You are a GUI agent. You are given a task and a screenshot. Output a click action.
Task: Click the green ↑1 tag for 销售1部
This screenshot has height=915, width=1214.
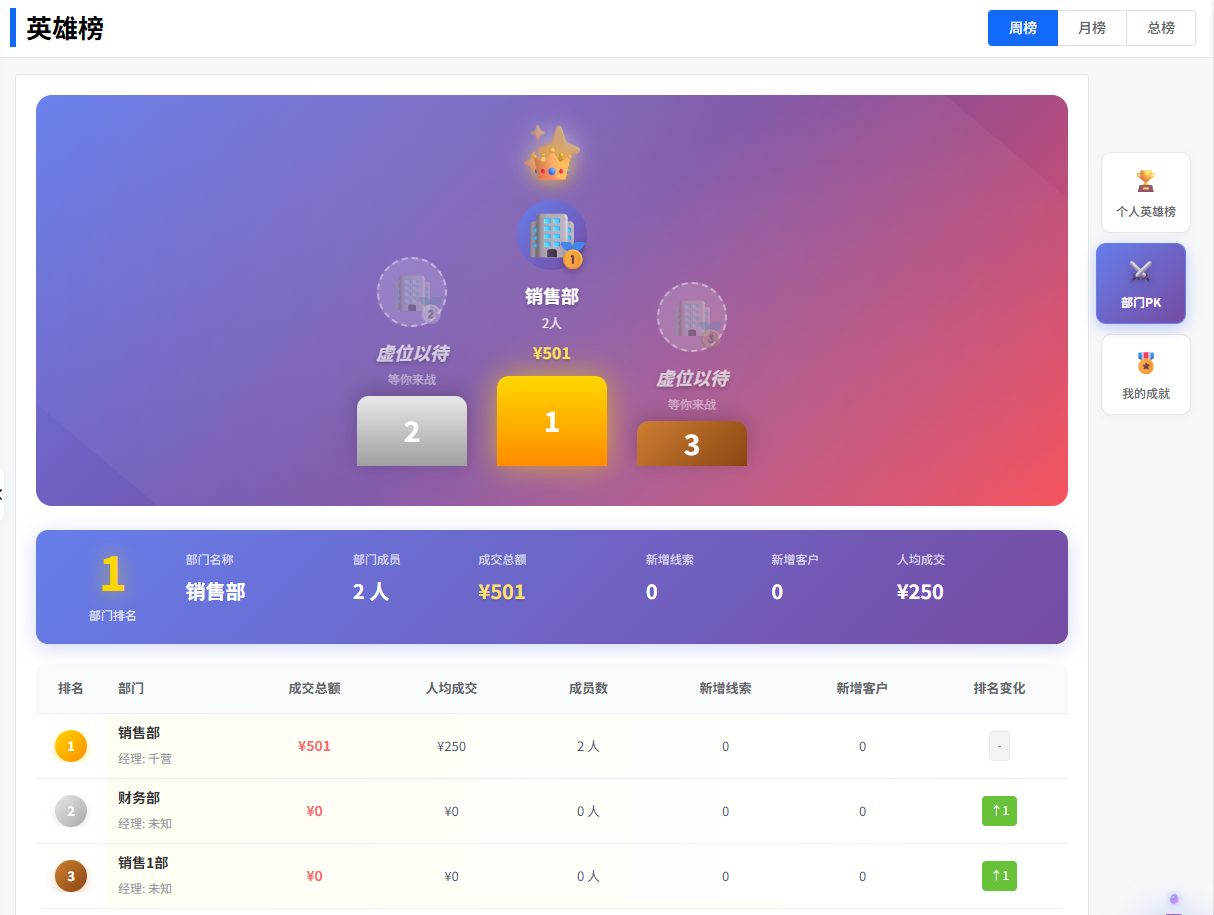[999, 876]
